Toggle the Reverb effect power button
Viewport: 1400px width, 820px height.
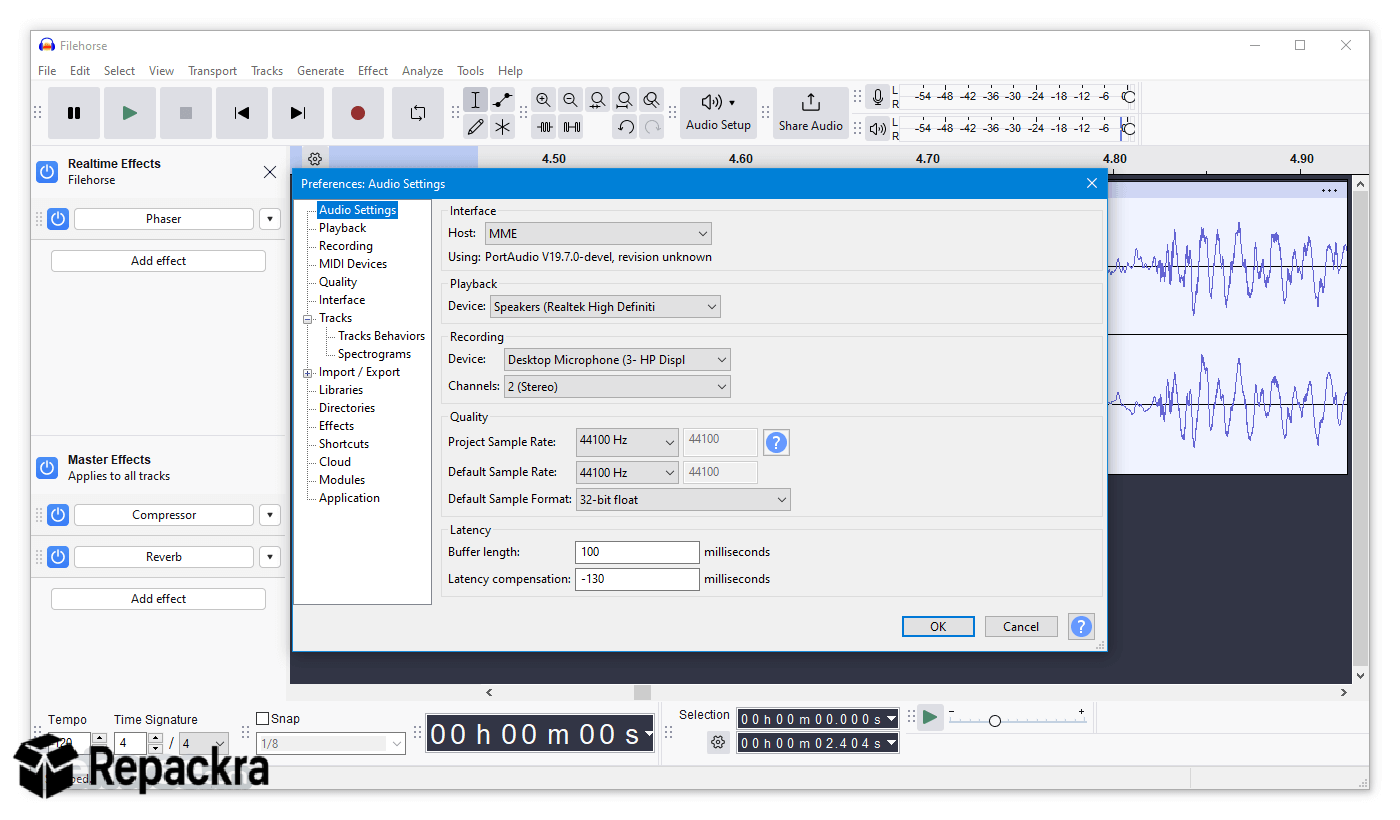[x=58, y=557]
